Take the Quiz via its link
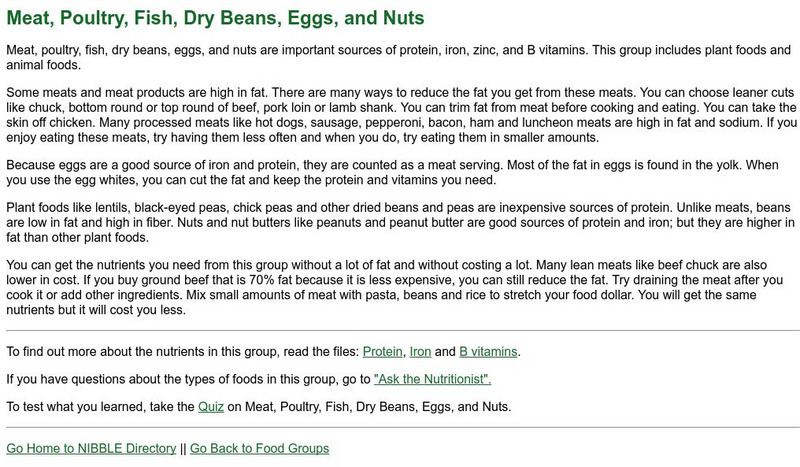The image size is (800, 467). [212, 407]
